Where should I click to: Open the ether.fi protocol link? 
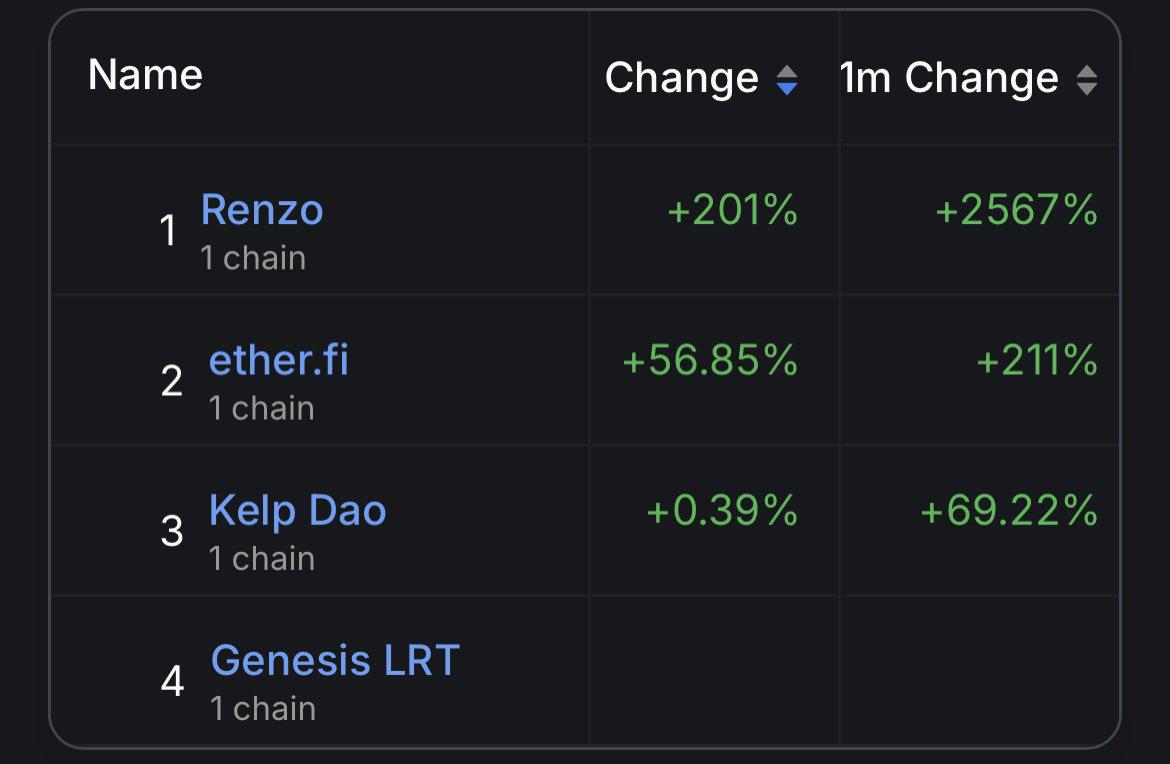[279, 360]
